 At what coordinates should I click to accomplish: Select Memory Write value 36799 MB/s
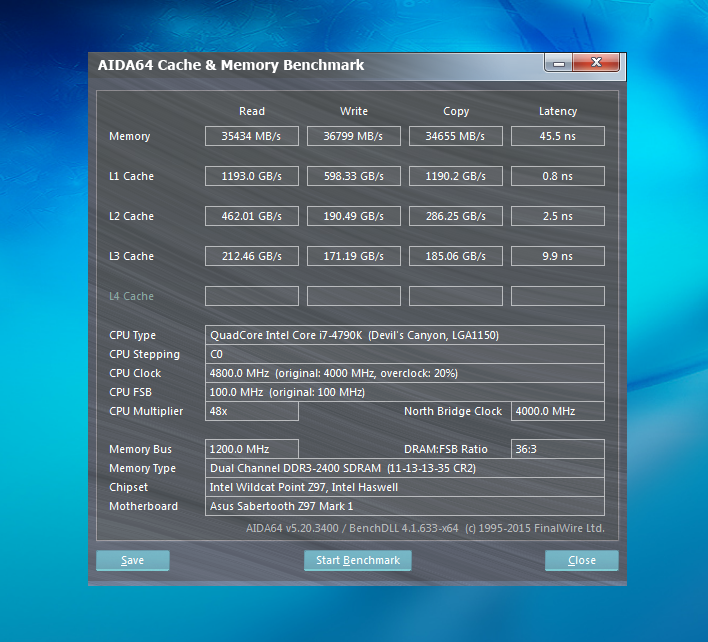354,136
